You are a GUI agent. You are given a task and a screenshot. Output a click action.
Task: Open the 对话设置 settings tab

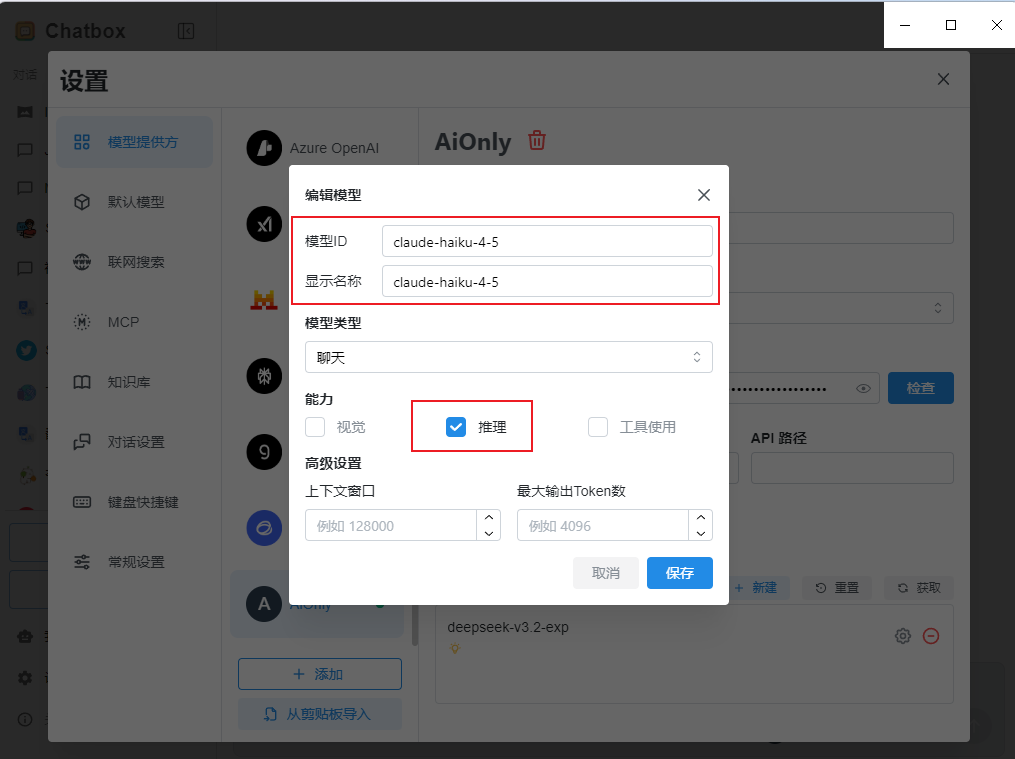point(135,442)
